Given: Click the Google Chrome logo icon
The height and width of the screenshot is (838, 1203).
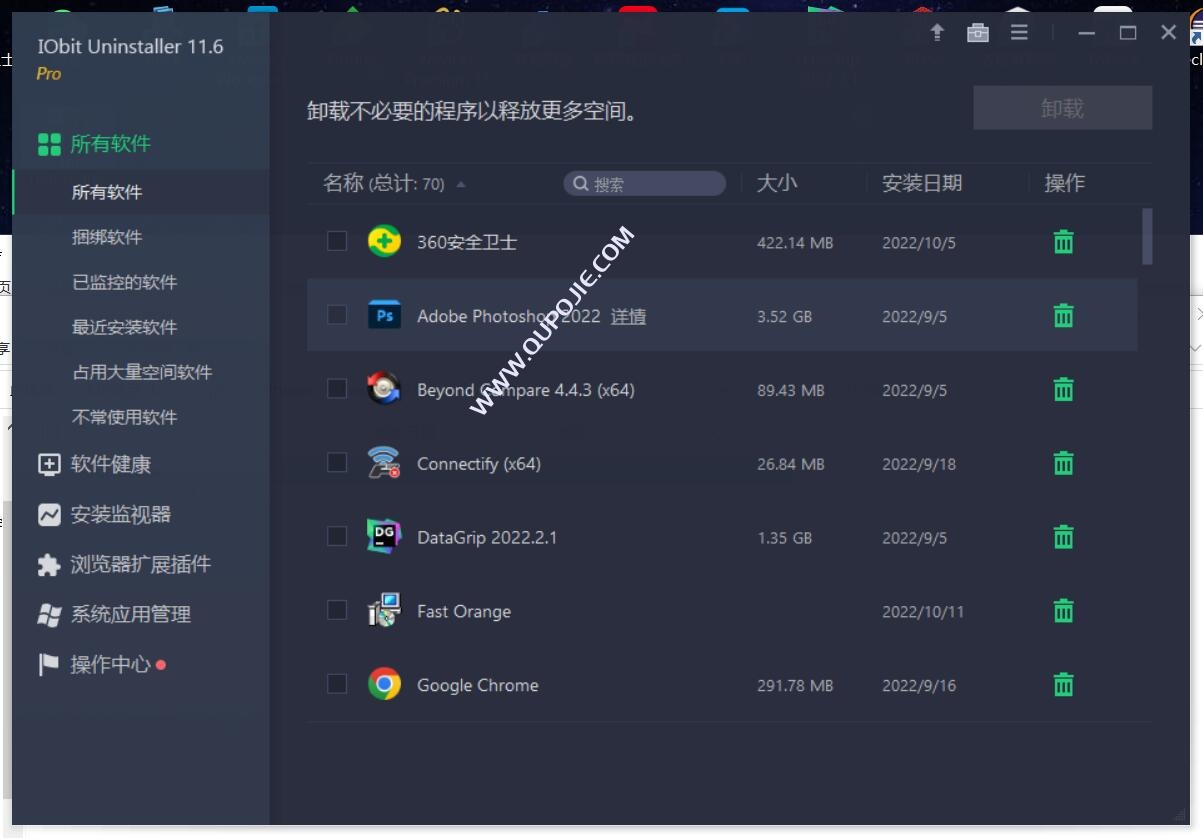Looking at the screenshot, I should 384,684.
